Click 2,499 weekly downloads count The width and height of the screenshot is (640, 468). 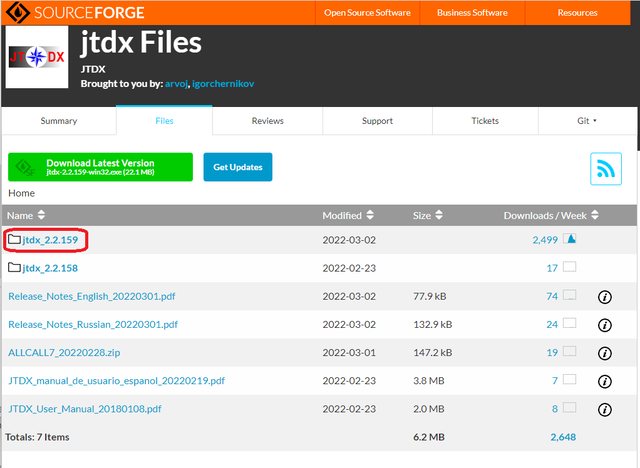pyautogui.click(x=545, y=240)
